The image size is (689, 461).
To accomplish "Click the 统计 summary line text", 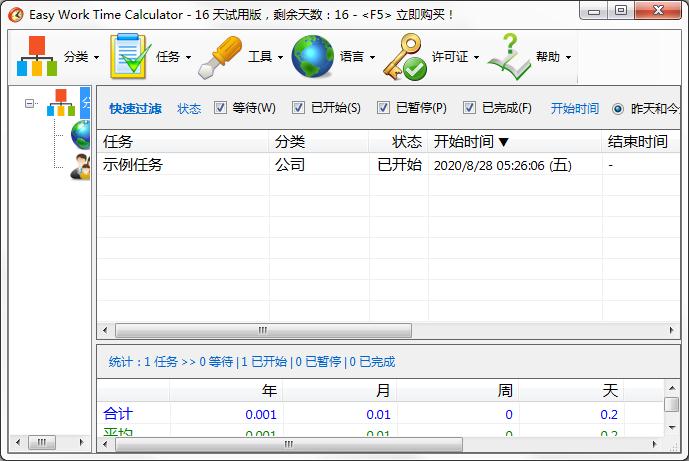I will point(252,362).
